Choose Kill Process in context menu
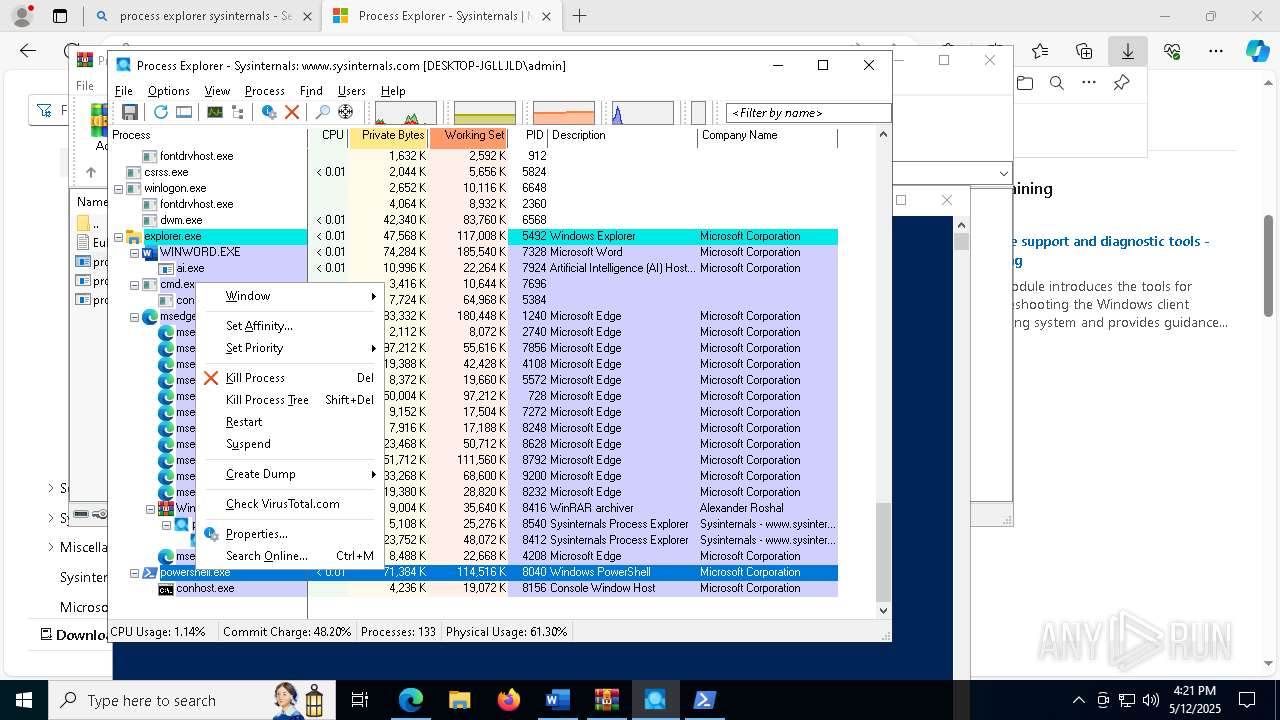The width and height of the screenshot is (1280, 720). click(290, 378)
